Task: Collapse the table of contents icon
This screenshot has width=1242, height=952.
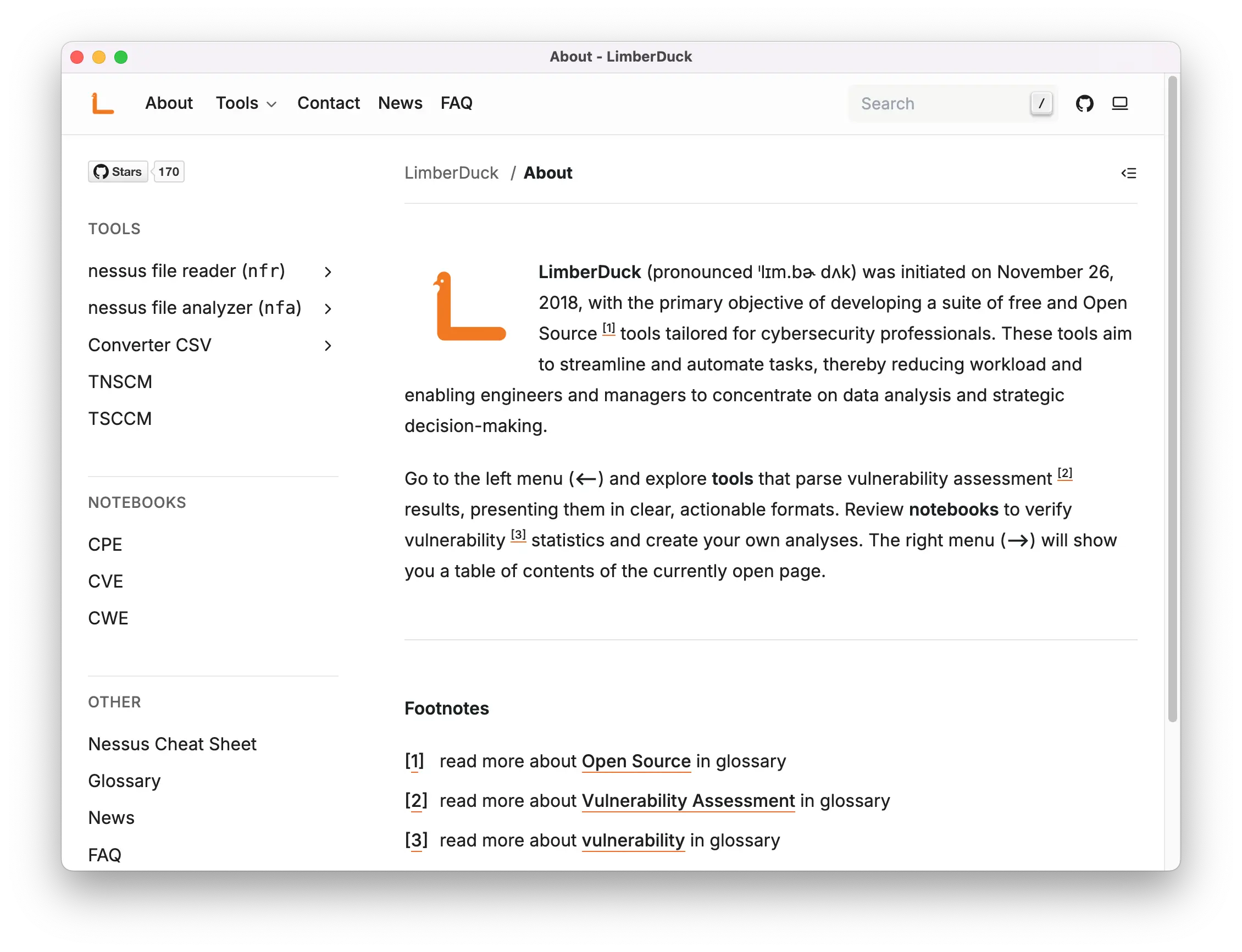Action: (1128, 173)
